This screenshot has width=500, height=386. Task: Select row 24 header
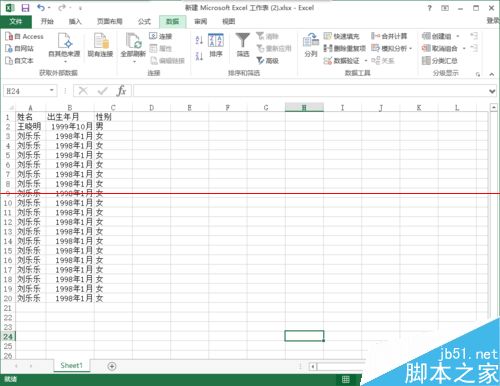8,336
